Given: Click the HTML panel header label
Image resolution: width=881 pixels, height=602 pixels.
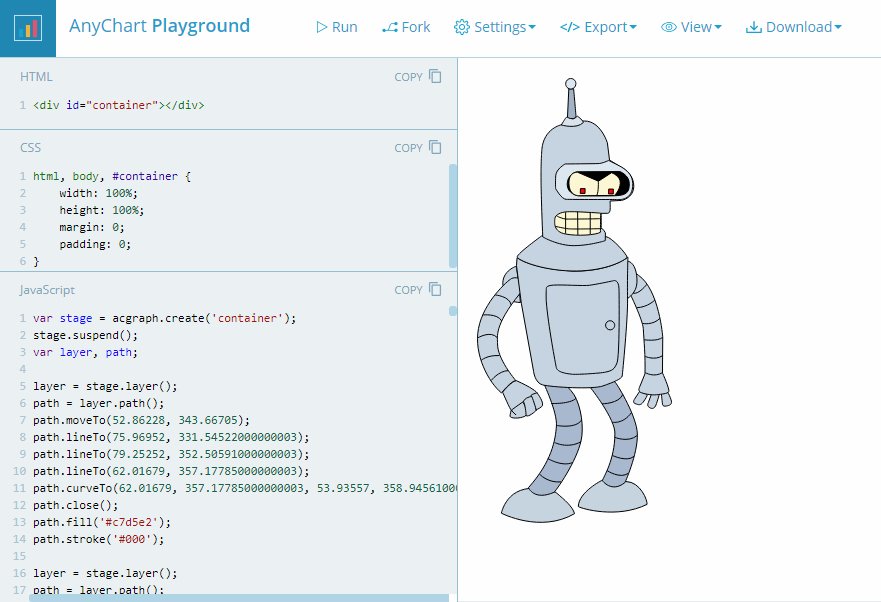Looking at the screenshot, I should tap(36, 76).
